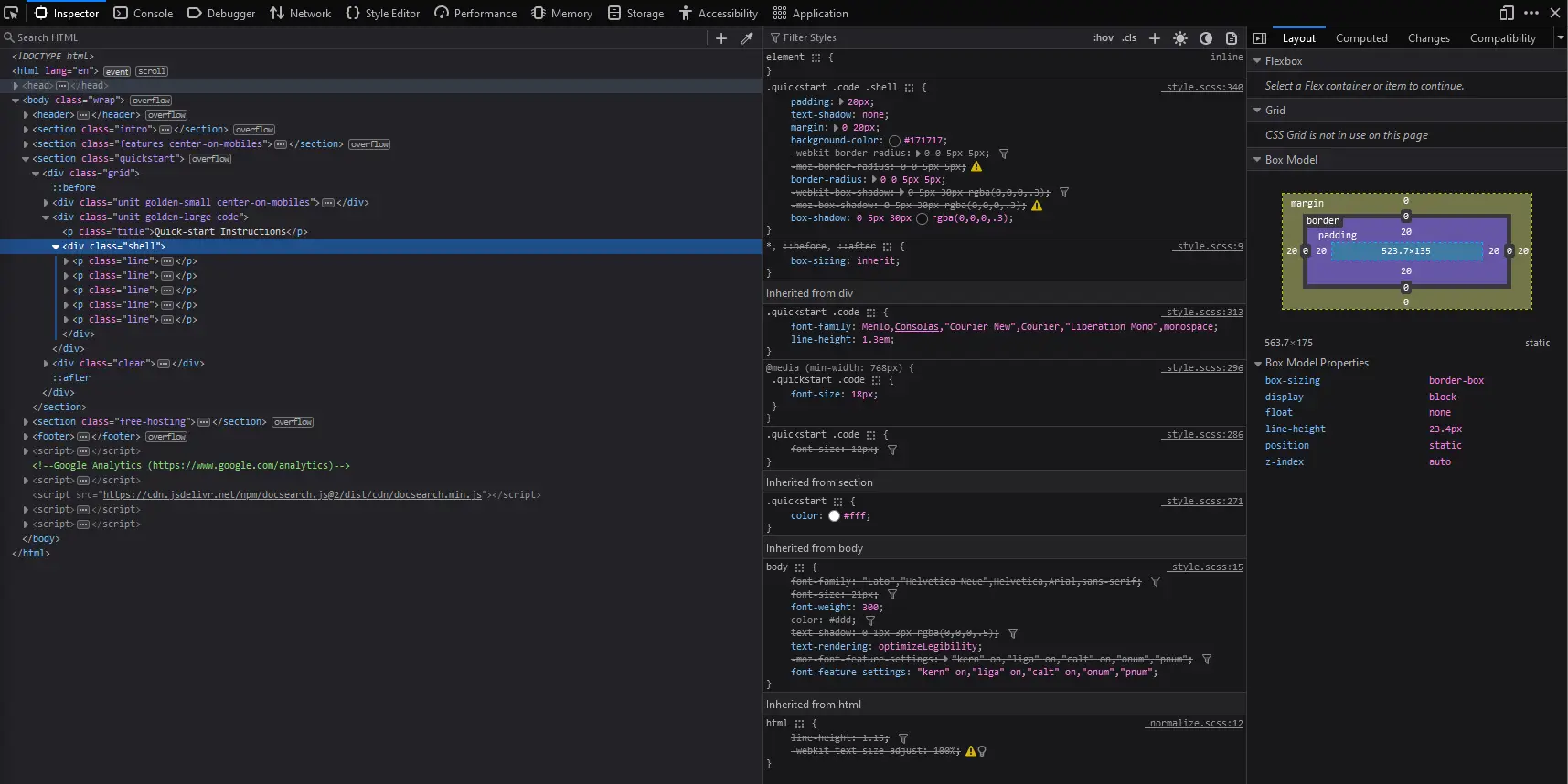This screenshot has height=784, width=1568.
Task: Click the Search HTML field
Action: tap(352, 37)
